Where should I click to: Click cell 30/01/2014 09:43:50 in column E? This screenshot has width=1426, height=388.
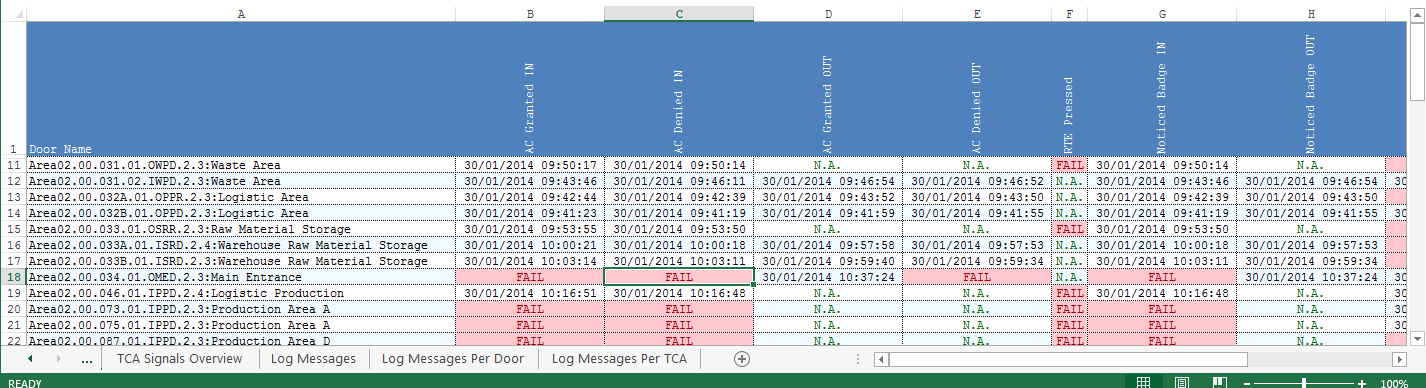pos(977,197)
